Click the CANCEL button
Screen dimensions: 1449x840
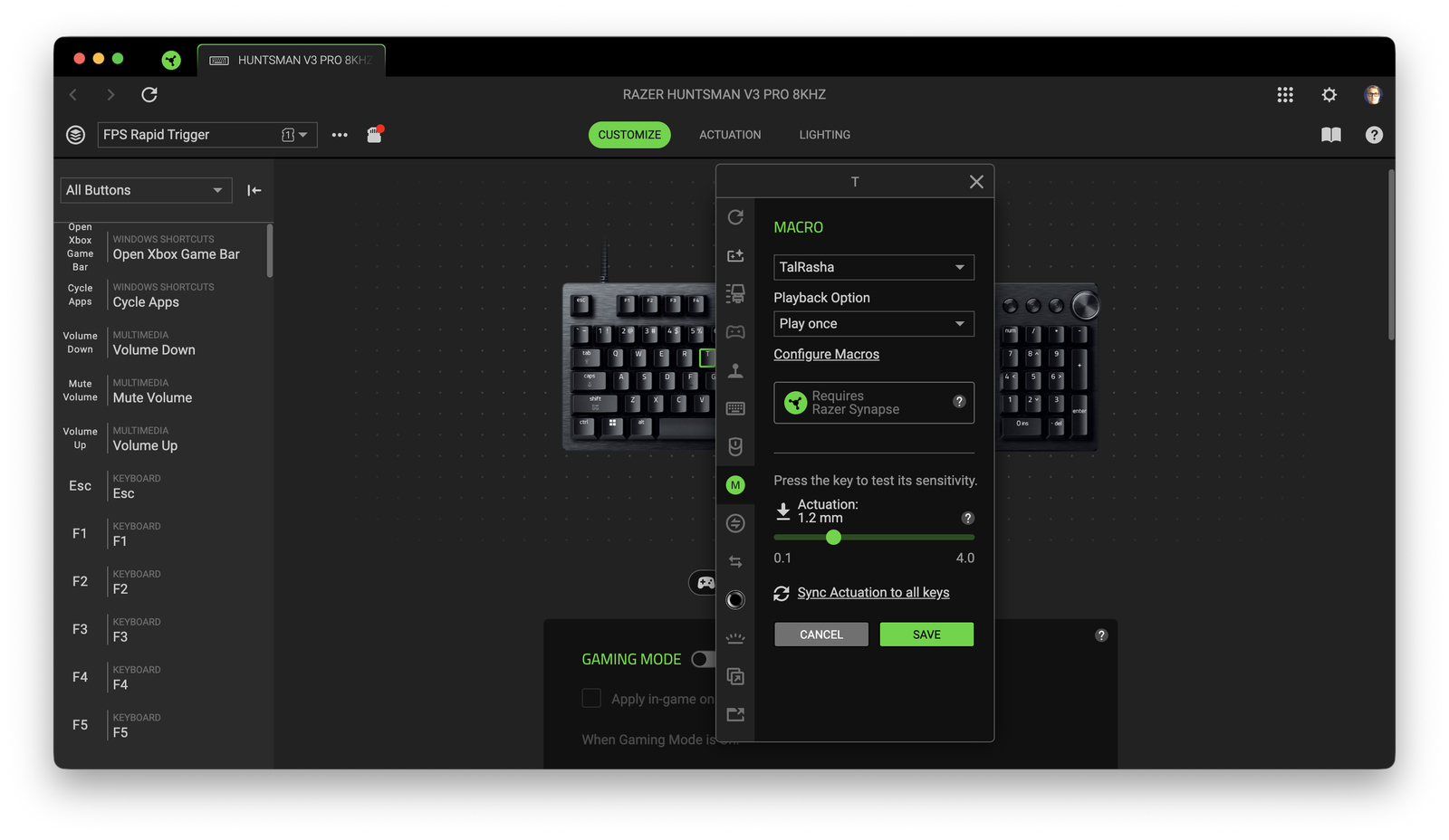coord(821,635)
